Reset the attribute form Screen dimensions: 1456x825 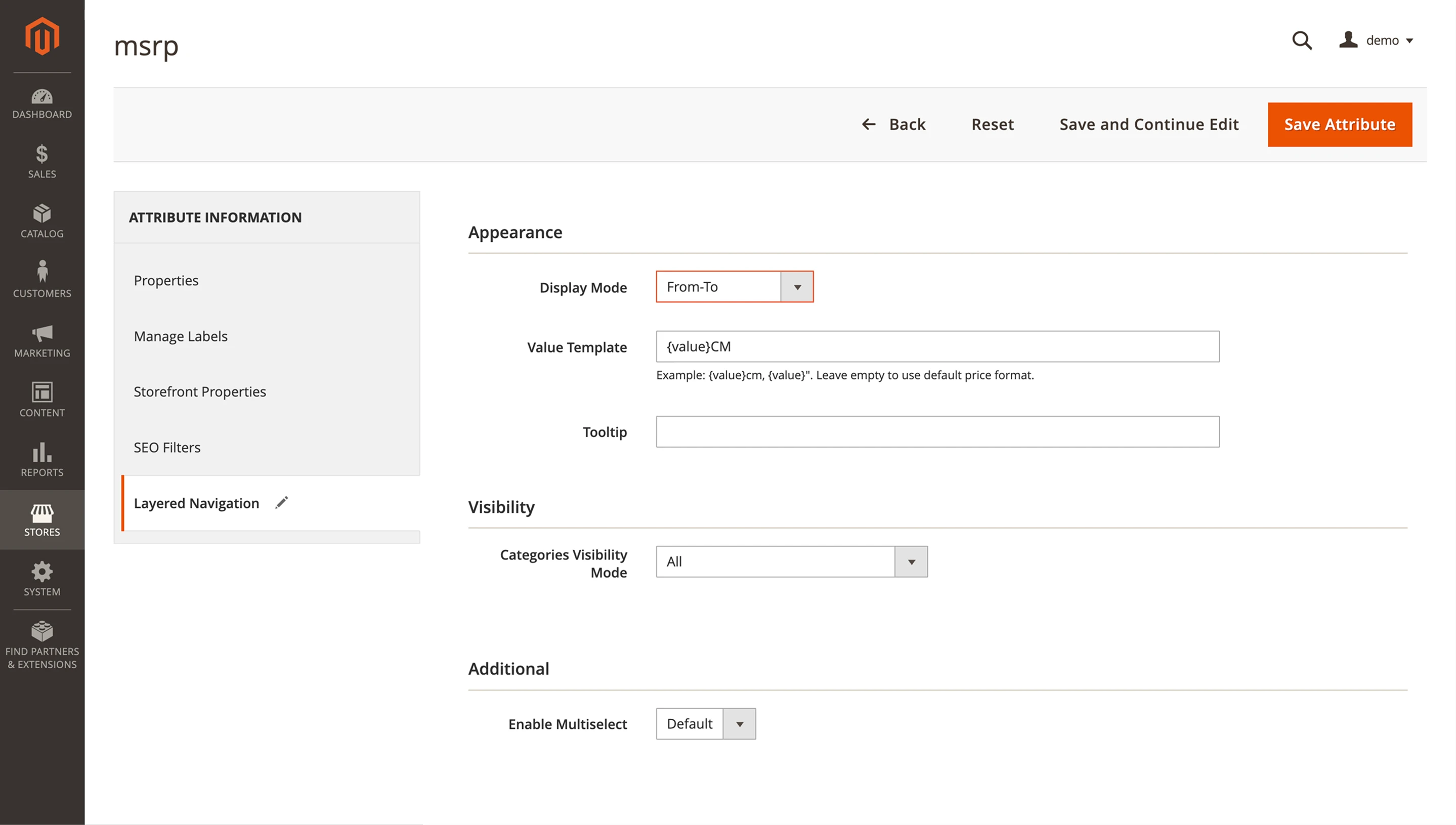(993, 124)
